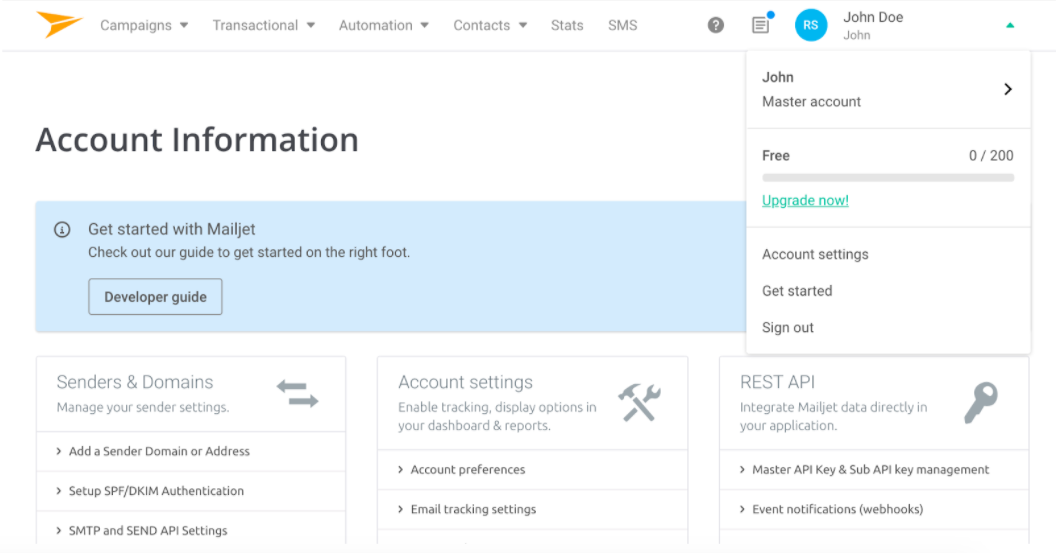Screen dimensions: 1057x553
Task: Expand the Automation dropdown
Action: point(383,25)
